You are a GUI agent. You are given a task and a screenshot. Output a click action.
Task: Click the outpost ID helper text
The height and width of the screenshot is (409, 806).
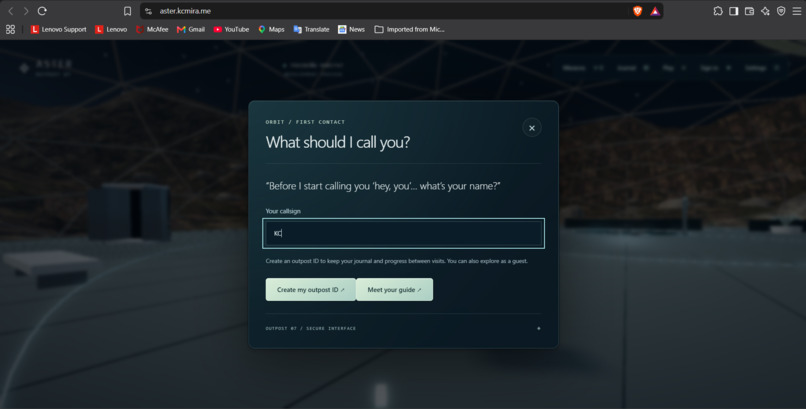click(396, 261)
